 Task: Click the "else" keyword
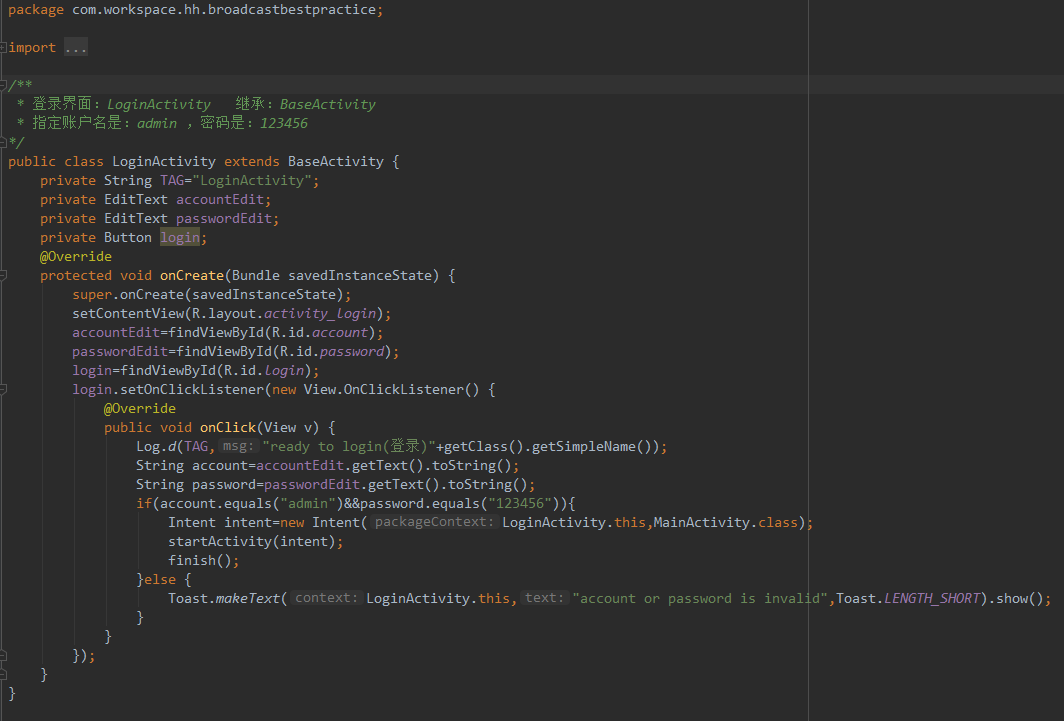pyautogui.click(x=160, y=579)
